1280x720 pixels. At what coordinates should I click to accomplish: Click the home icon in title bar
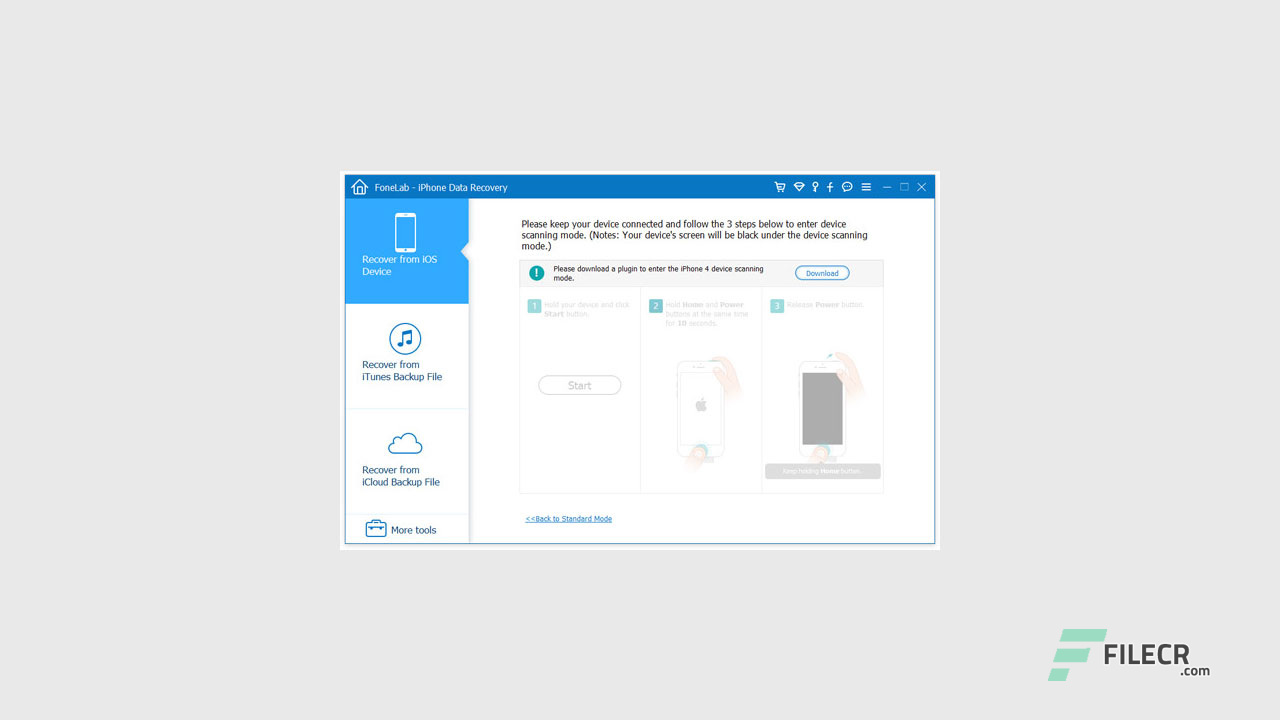tap(360, 187)
